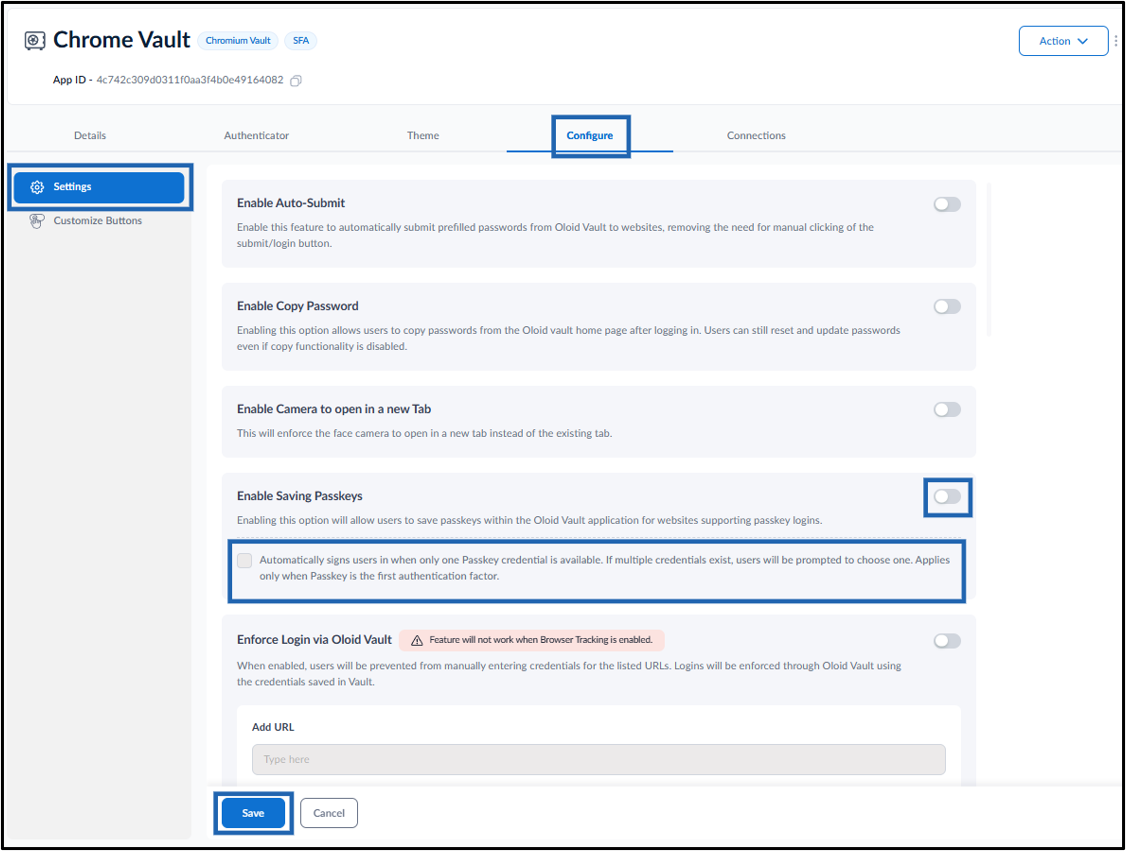Click the settings panel vertical scrollbar
Screen dimensions: 1126x851
tap(989, 260)
